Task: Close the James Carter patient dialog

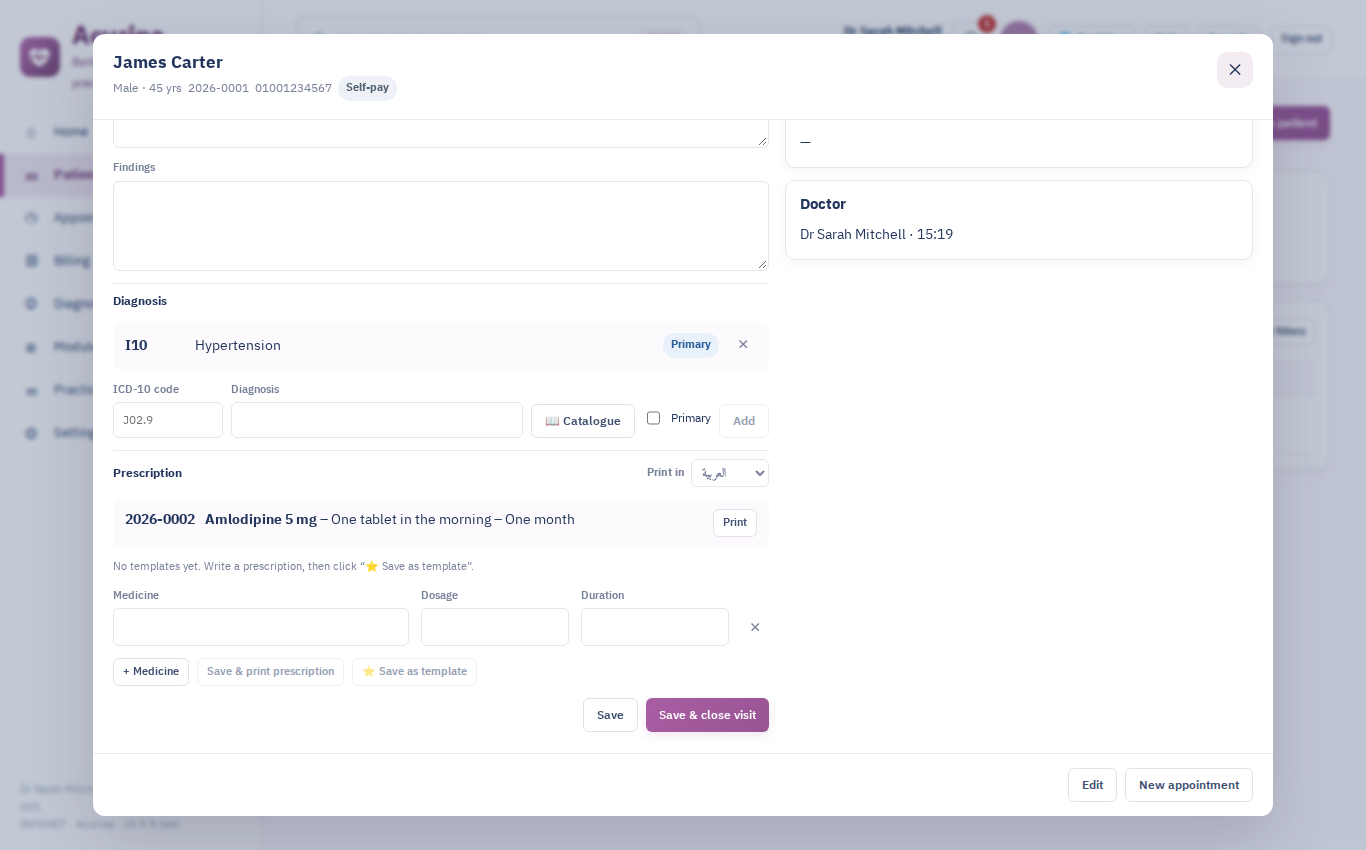Action: (1234, 70)
